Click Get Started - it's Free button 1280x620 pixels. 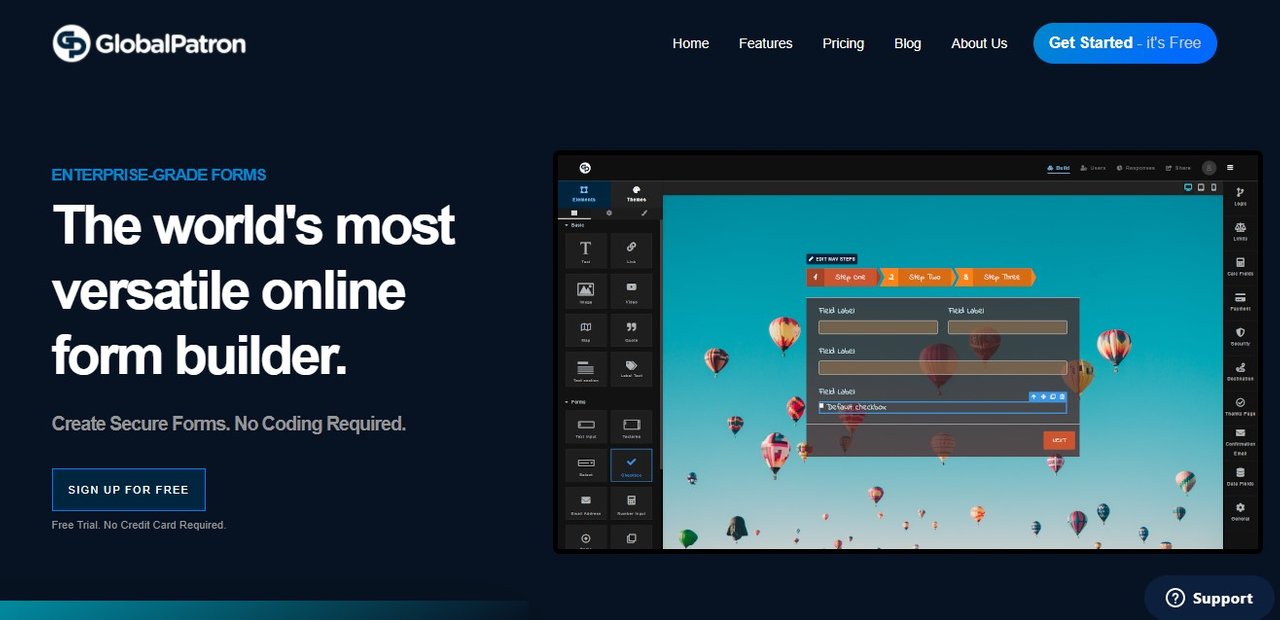[1125, 43]
